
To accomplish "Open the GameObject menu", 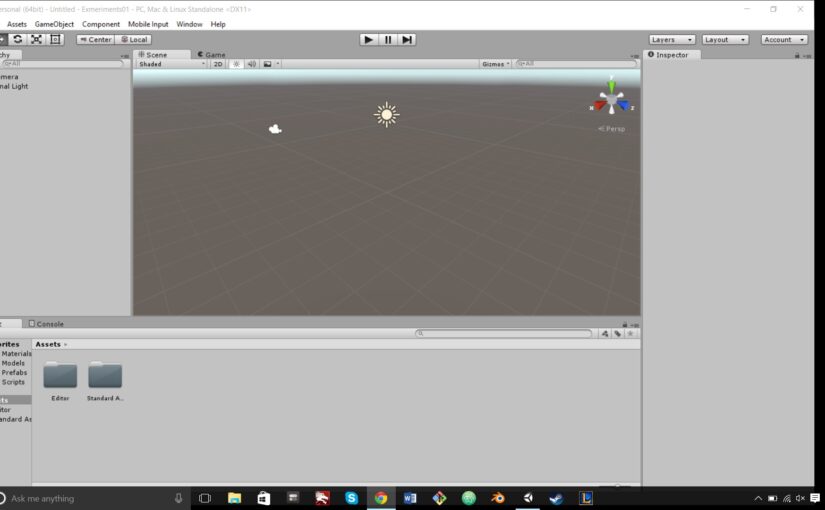I will point(54,24).
